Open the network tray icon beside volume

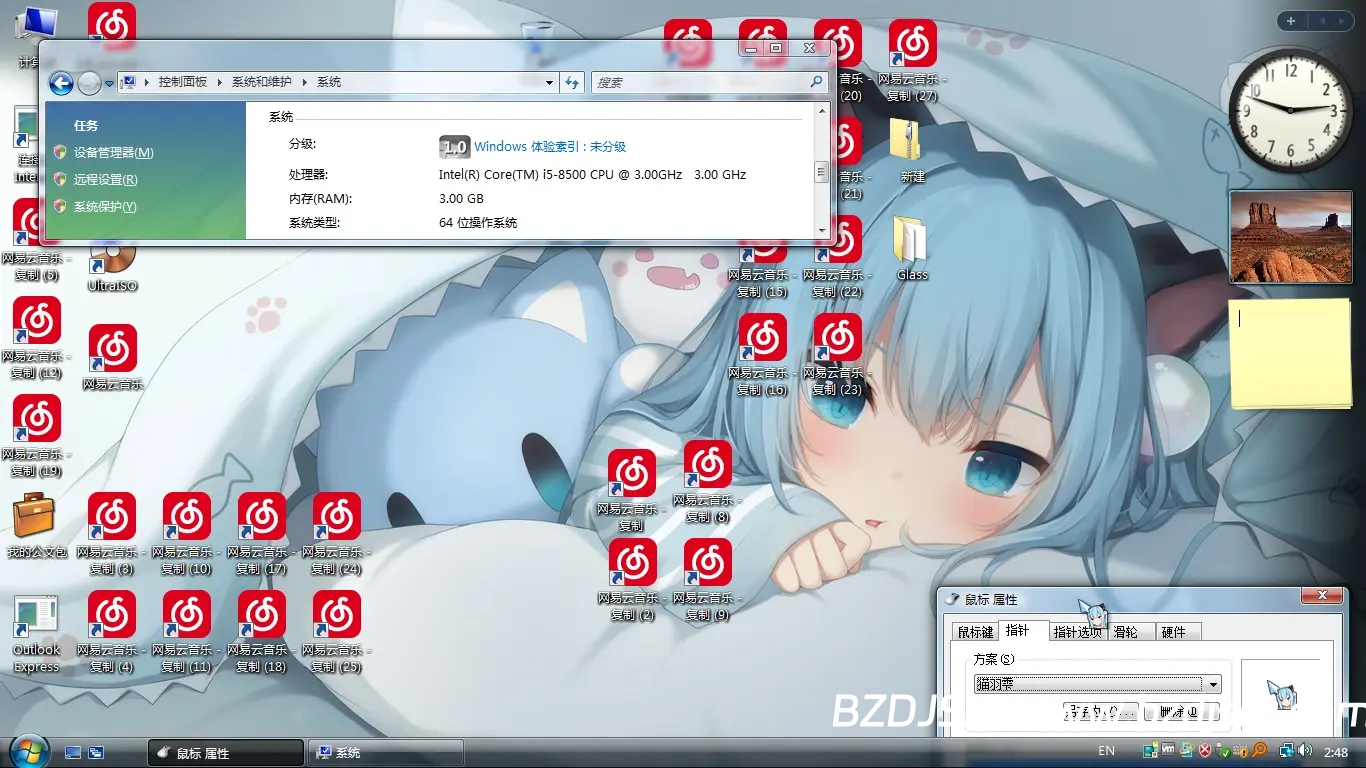click(x=1287, y=750)
